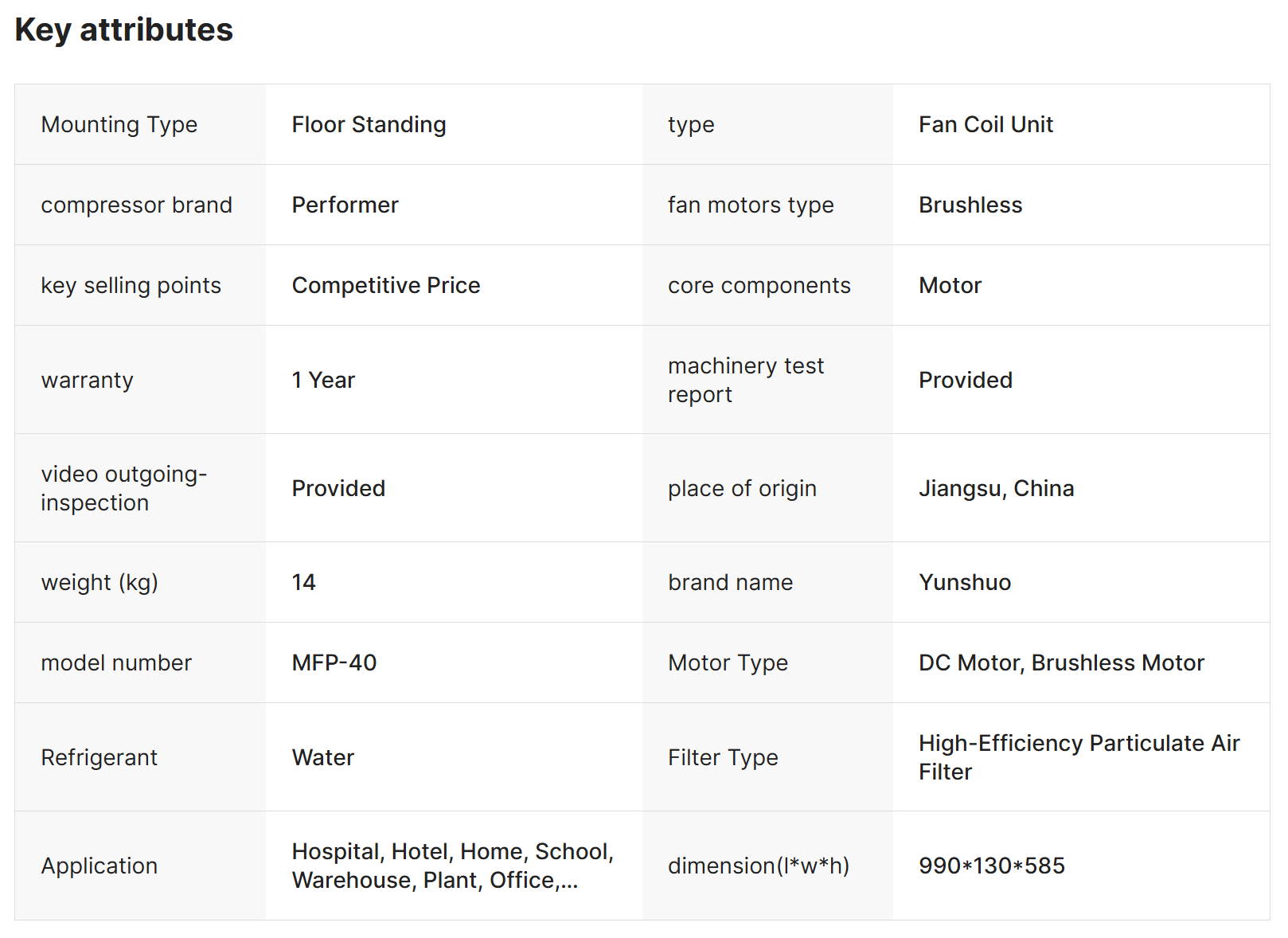
Task: Click the video outgoing-inspection label
Action: 123,488
